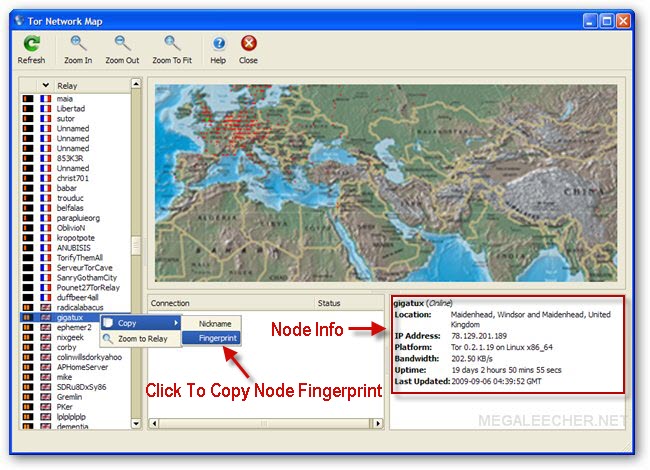Click the flag beside TorifyThemAll

(46, 258)
